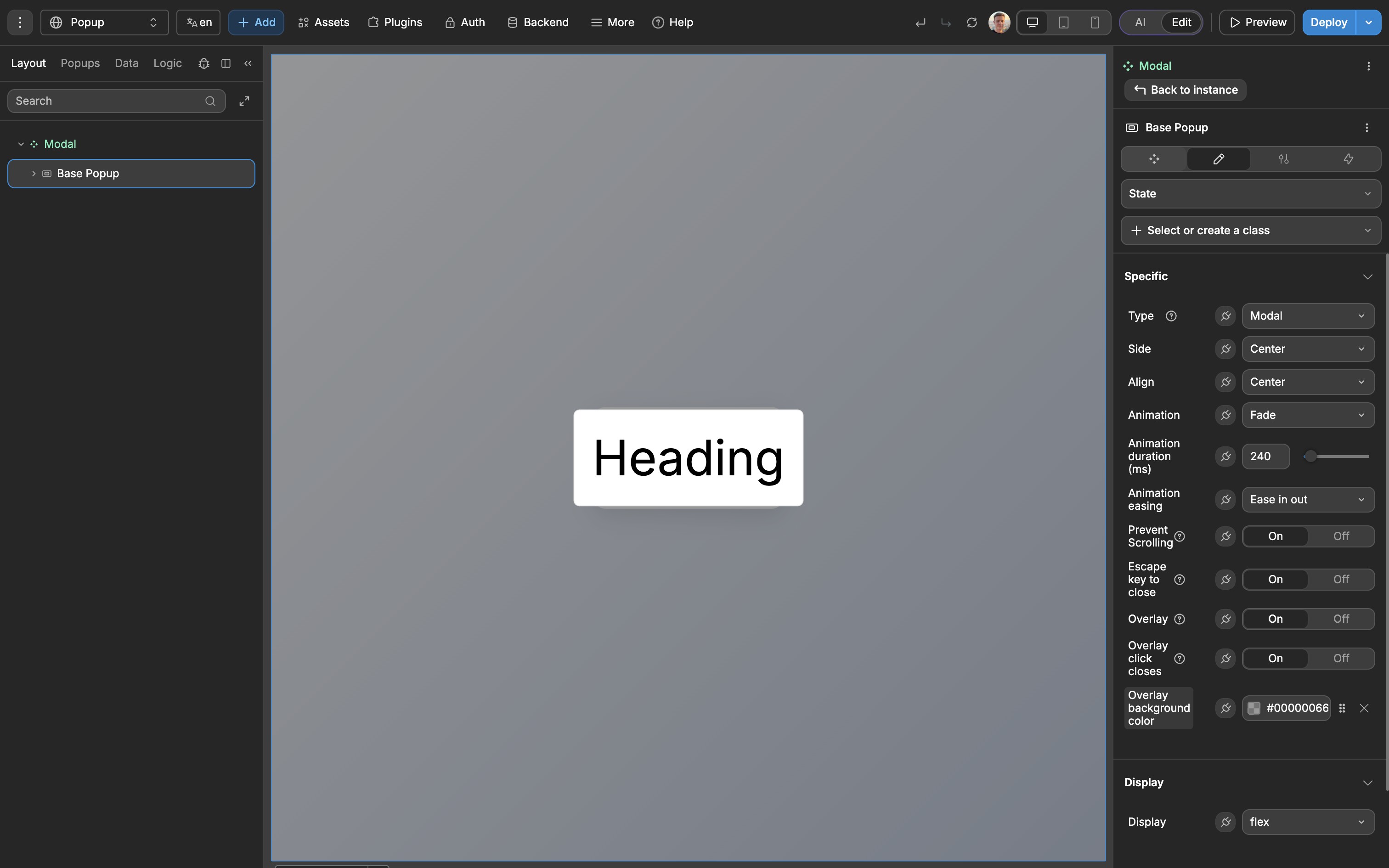Expand the Base Popup tree item

[x=33, y=174]
